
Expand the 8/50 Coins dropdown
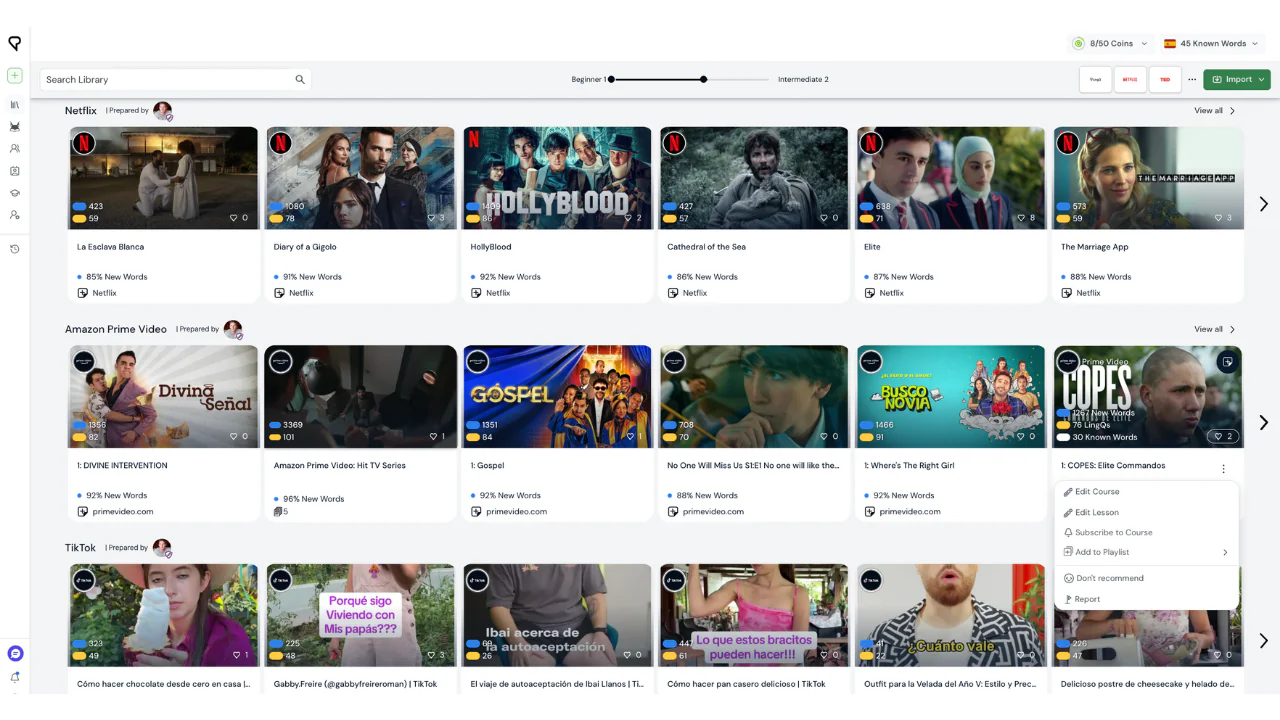(x=1110, y=44)
